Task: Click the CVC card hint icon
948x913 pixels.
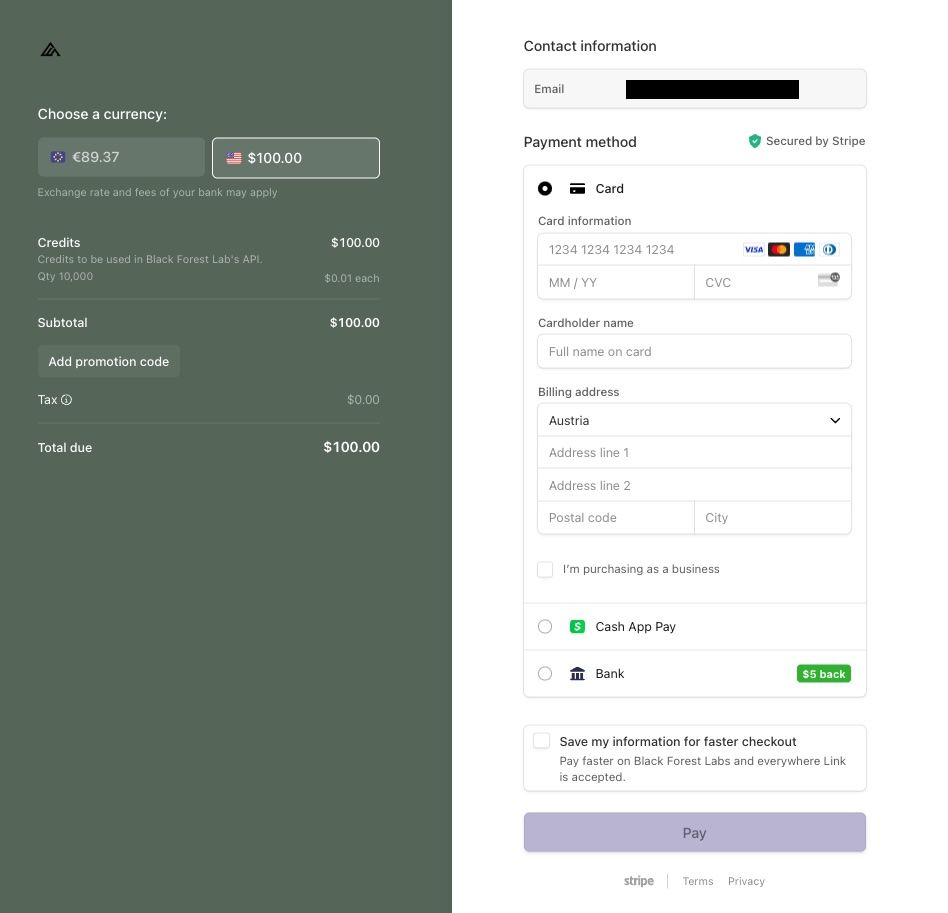Action: point(829,279)
